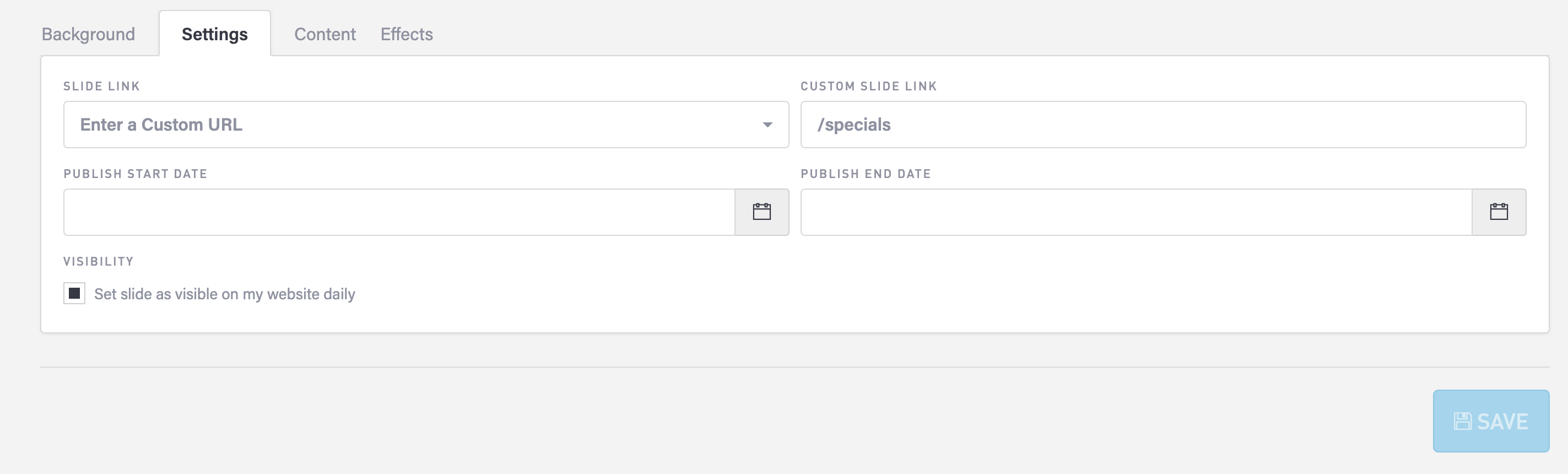The width and height of the screenshot is (1568, 474).
Task: Click inside the Publish End Date field
Action: 1136,212
